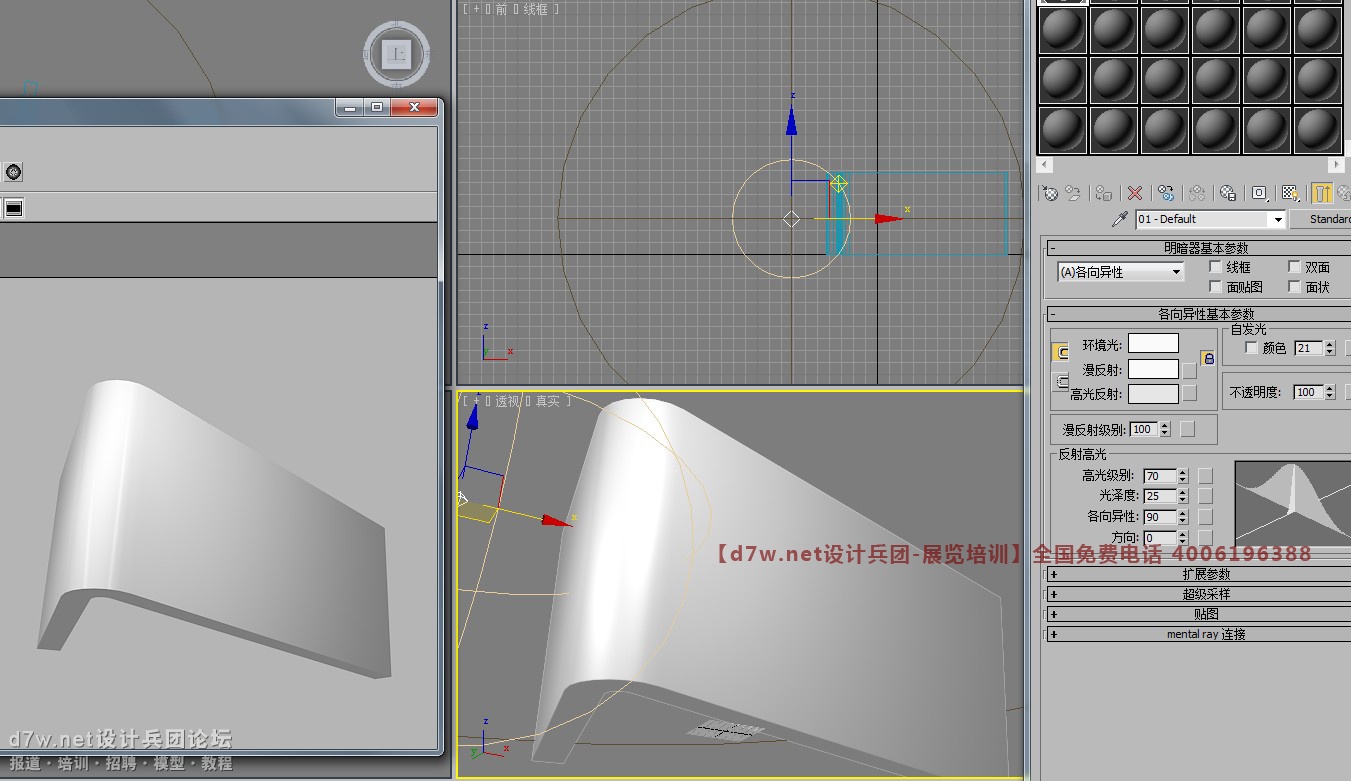Viewport: 1351px width, 781px height.
Task: Enable the 面贴图 checkbox
Action: [1216, 287]
